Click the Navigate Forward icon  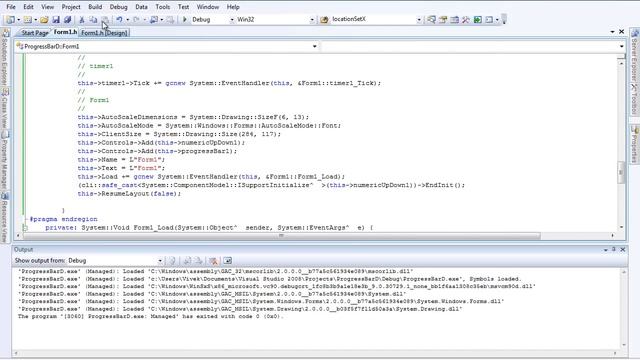coord(170,20)
